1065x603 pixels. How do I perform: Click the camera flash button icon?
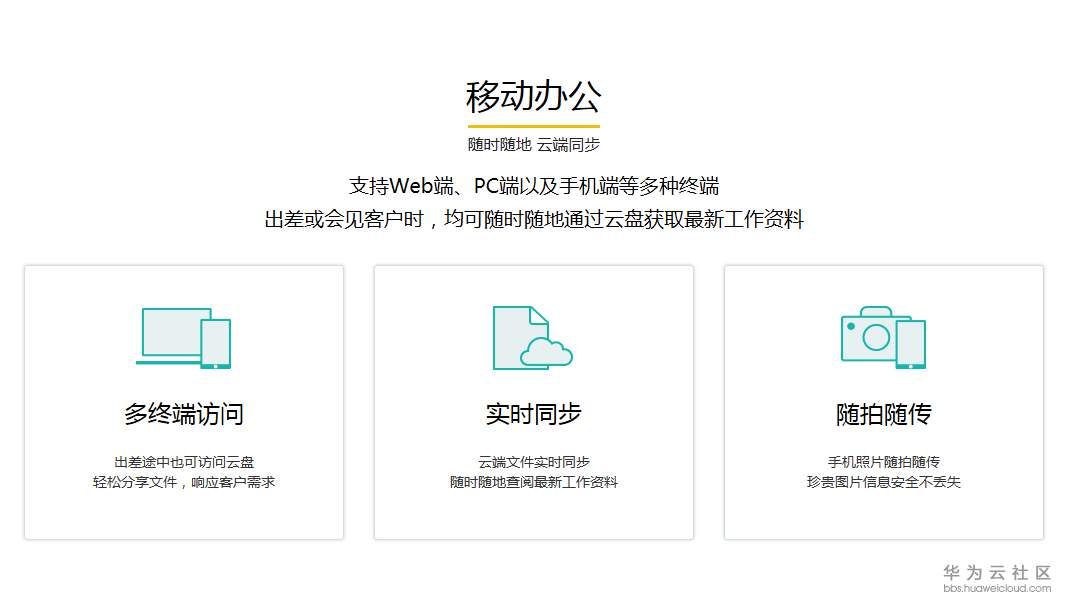(x=851, y=327)
